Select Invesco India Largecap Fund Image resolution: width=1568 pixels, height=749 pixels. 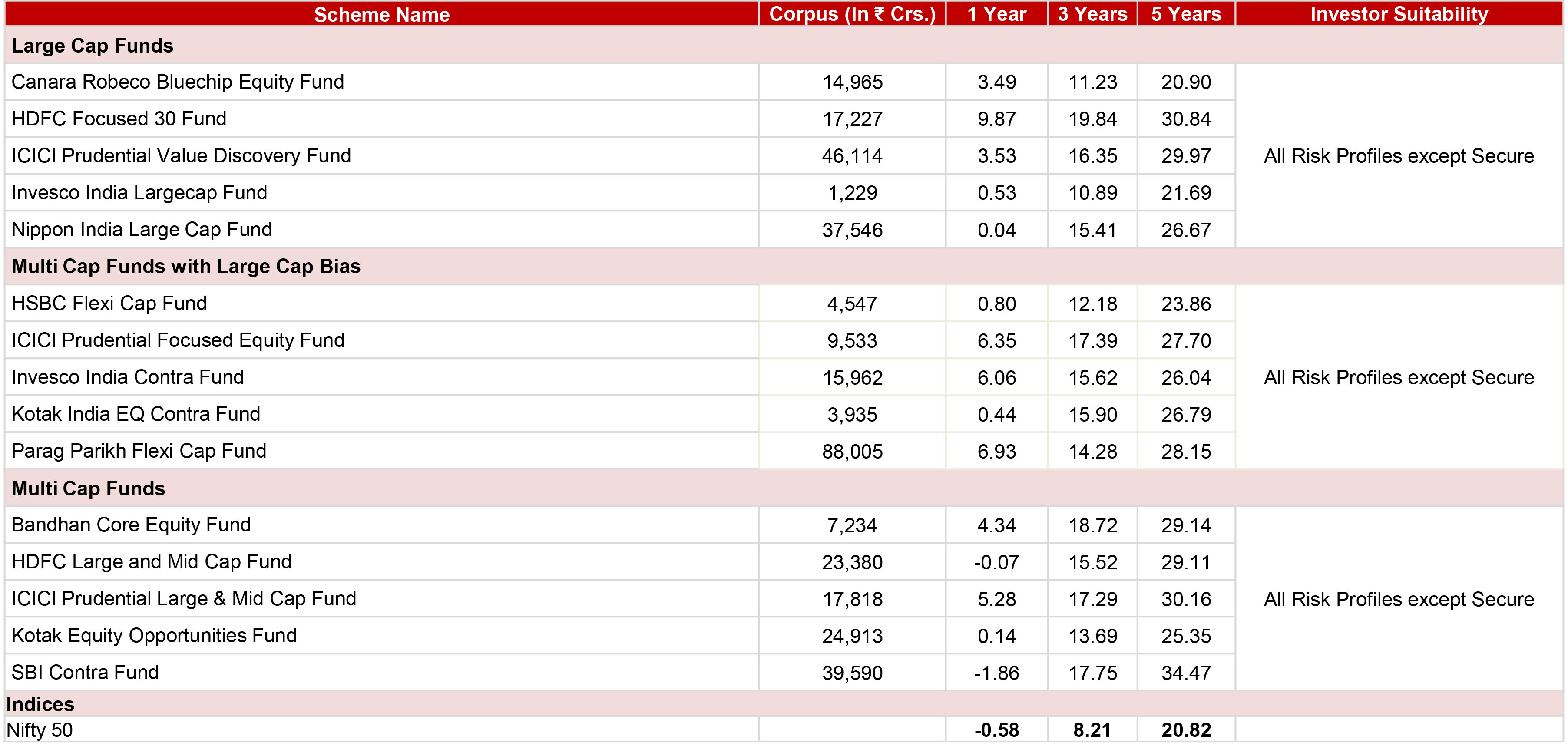[139, 193]
